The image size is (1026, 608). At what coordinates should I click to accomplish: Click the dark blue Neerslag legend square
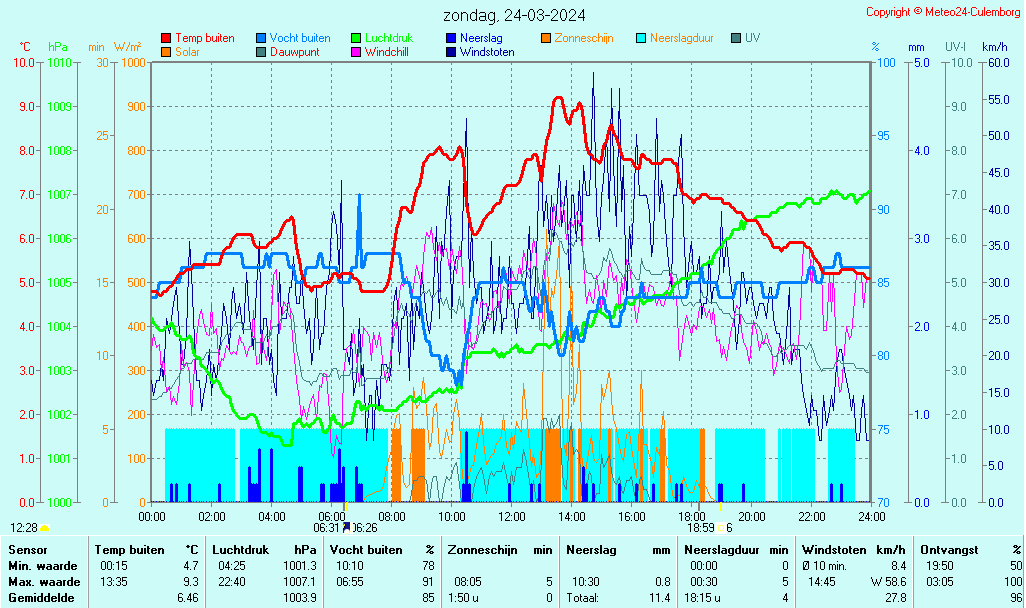(451, 38)
